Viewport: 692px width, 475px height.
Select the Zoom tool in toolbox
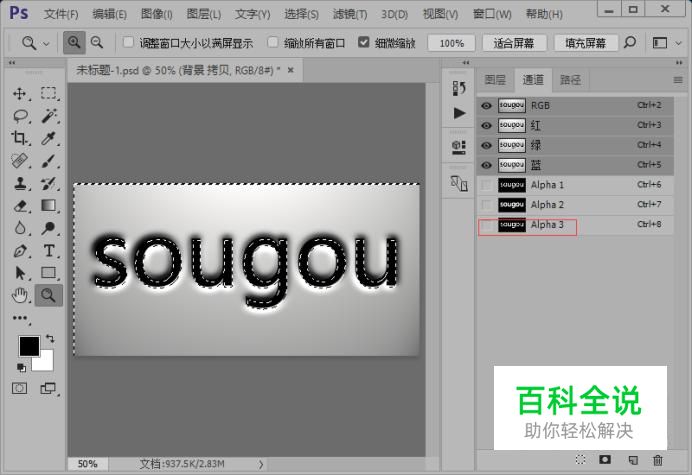[x=49, y=295]
